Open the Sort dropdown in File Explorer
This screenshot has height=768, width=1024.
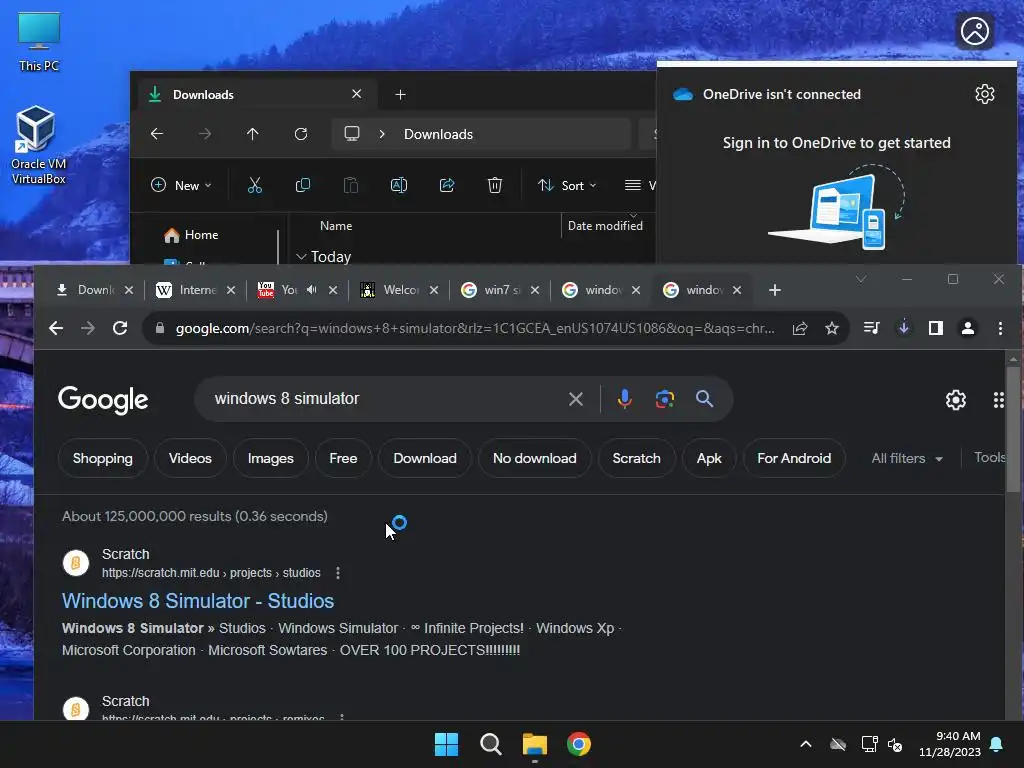567,185
